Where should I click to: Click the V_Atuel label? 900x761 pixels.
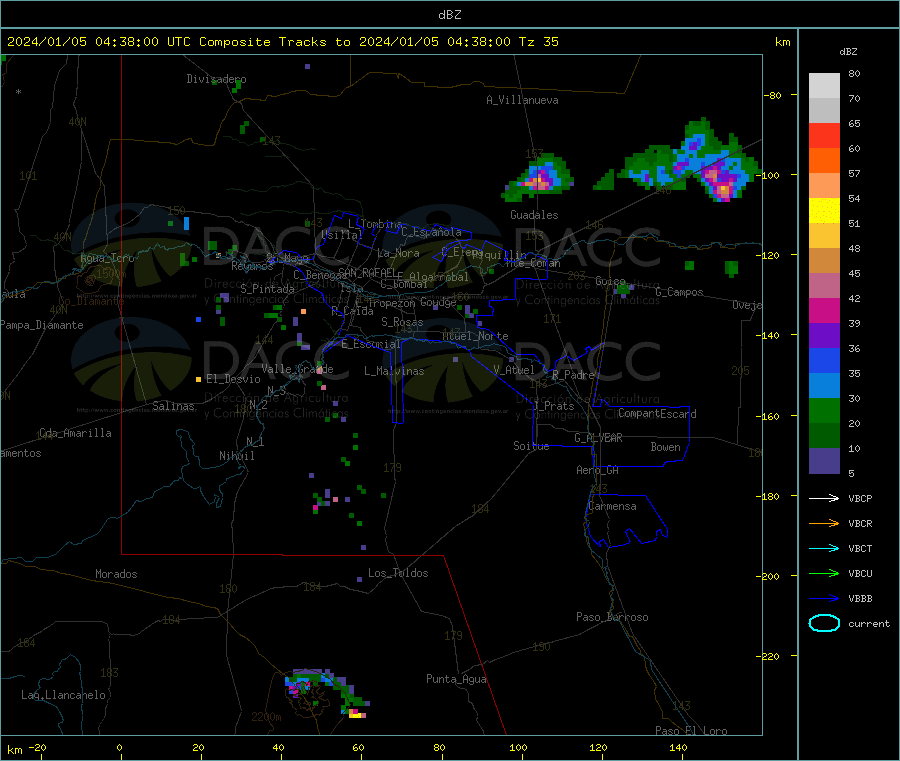pyautogui.click(x=514, y=370)
